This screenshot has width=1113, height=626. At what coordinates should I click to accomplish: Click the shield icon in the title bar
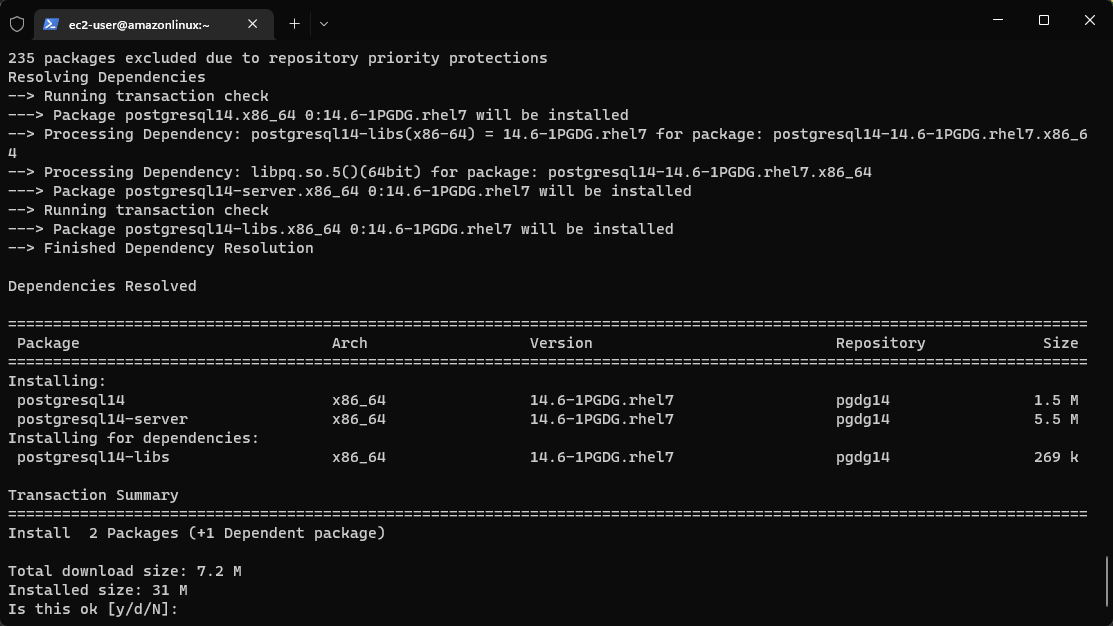[x=16, y=23]
